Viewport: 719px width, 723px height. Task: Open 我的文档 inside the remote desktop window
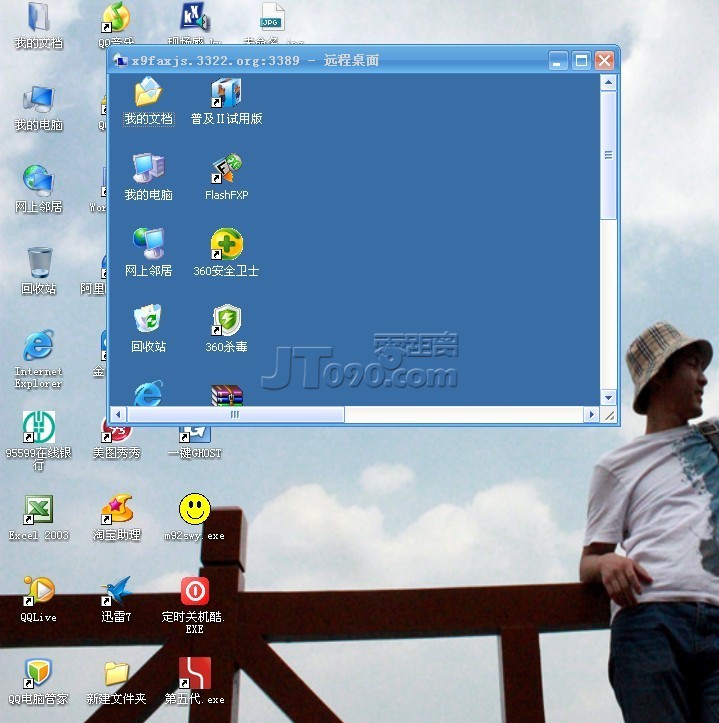[149, 101]
